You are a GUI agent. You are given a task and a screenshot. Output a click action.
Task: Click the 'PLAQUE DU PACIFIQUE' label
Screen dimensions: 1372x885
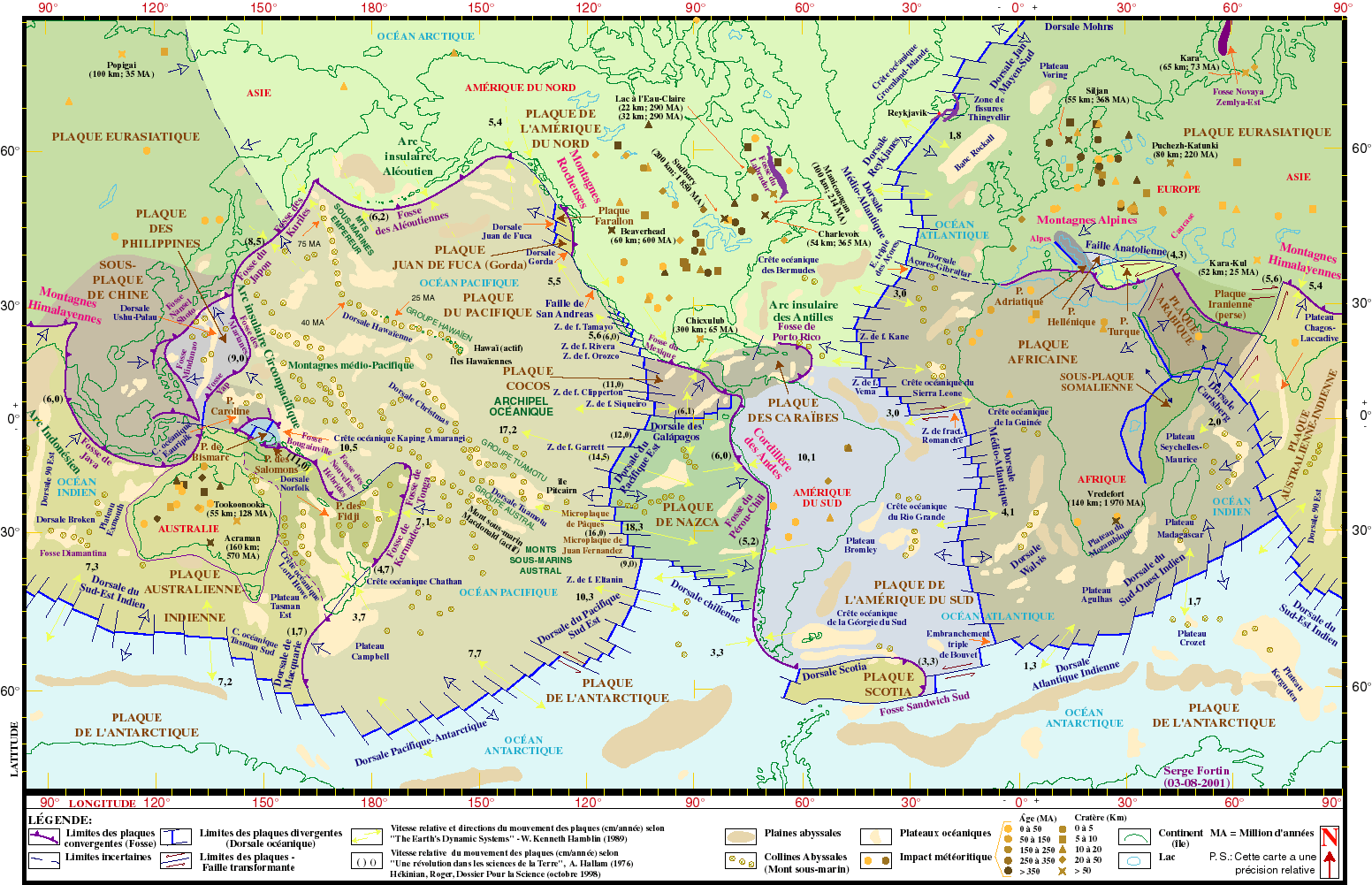488,305
